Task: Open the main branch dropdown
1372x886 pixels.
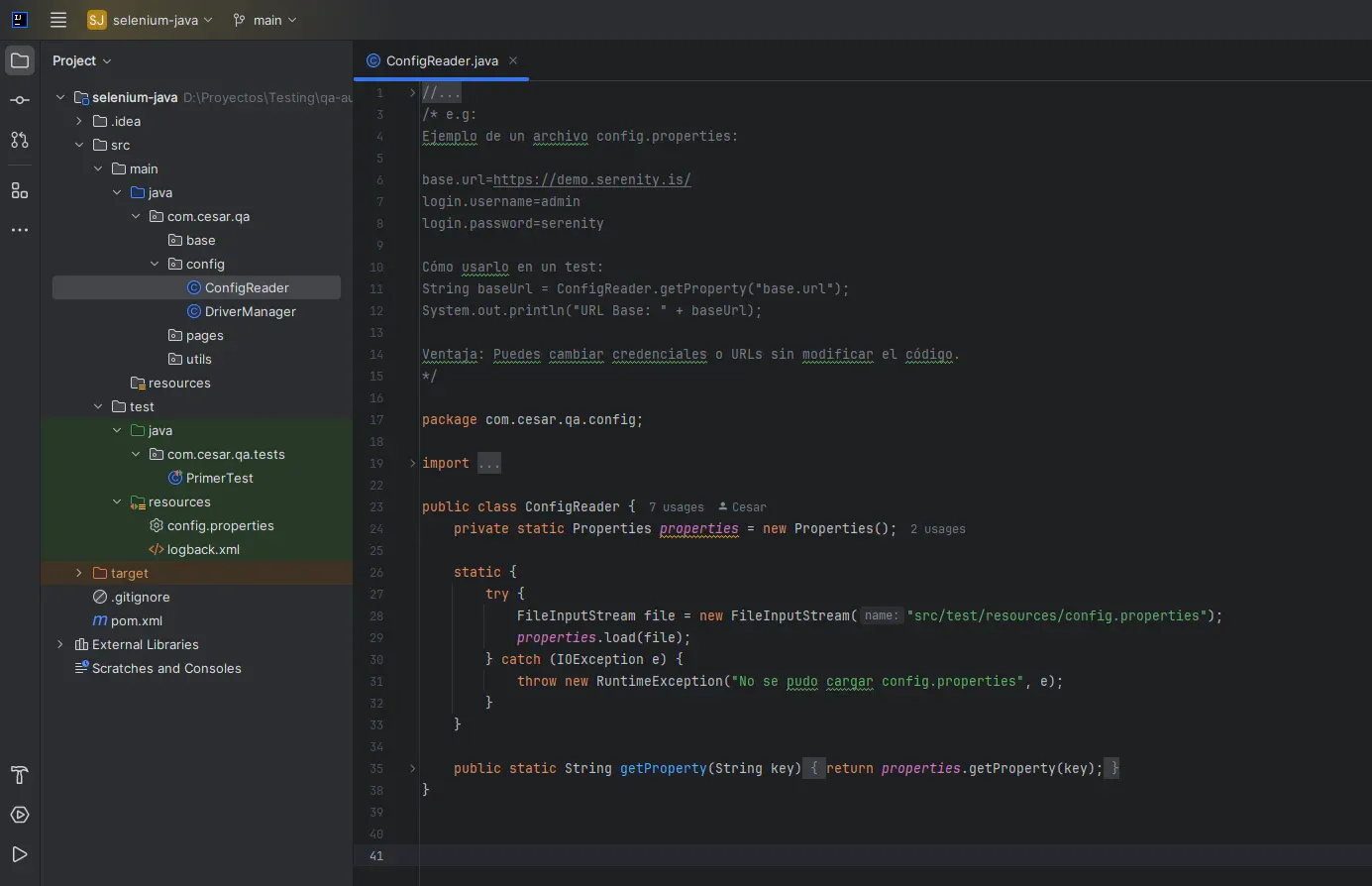Action: pos(264,20)
